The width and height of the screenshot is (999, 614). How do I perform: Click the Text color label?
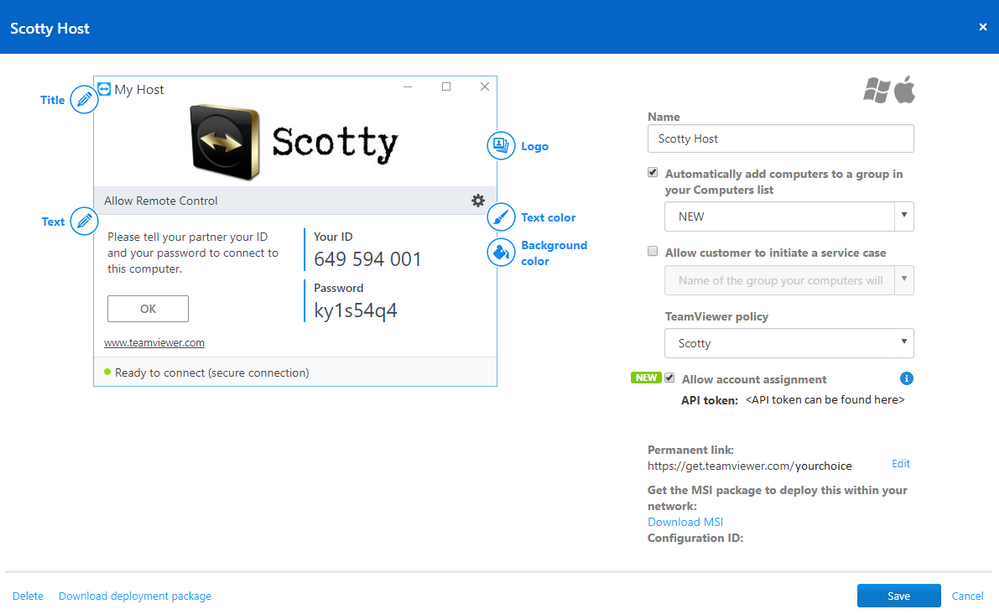click(x=548, y=217)
